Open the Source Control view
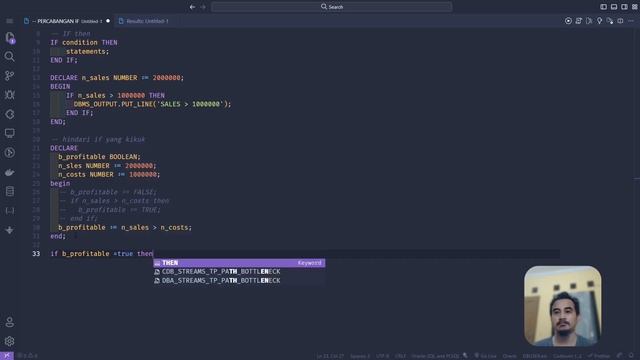 [x=10, y=76]
